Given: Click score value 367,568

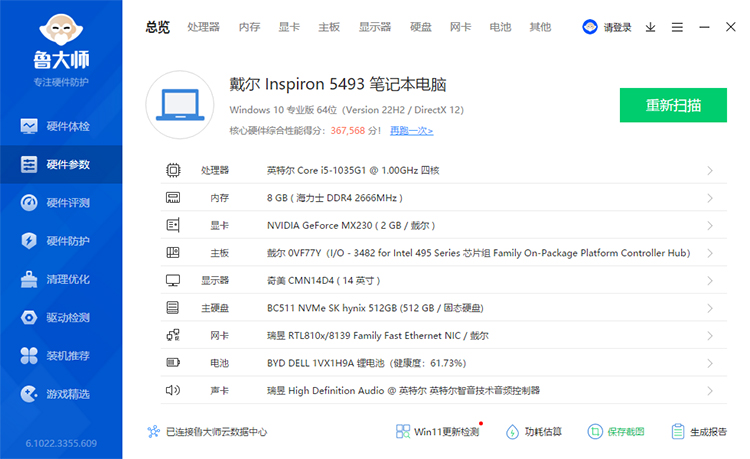Looking at the screenshot, I should click(x=348, y=131).
